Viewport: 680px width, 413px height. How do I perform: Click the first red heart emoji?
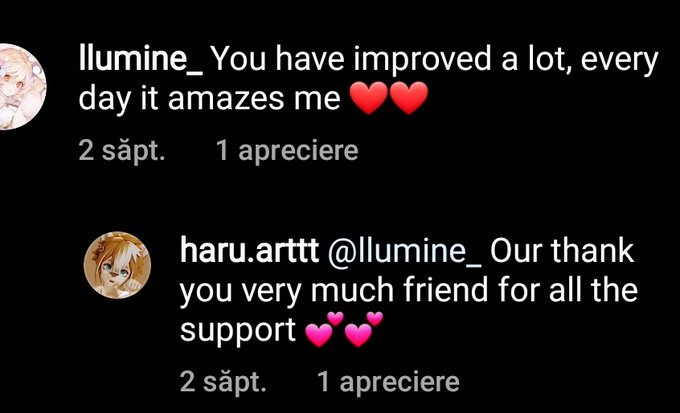(368, 98)
